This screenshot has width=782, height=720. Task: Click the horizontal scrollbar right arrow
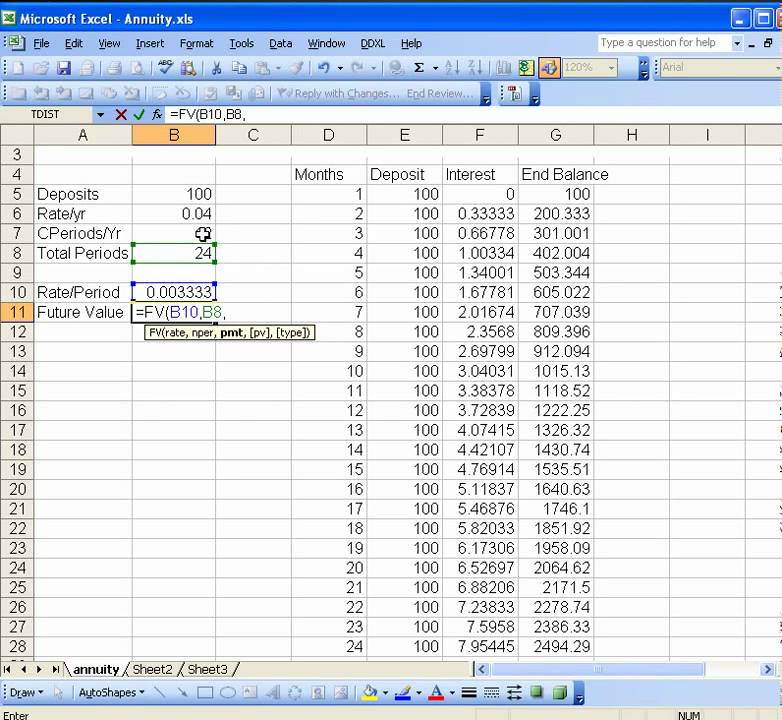[x=768, y=669]
